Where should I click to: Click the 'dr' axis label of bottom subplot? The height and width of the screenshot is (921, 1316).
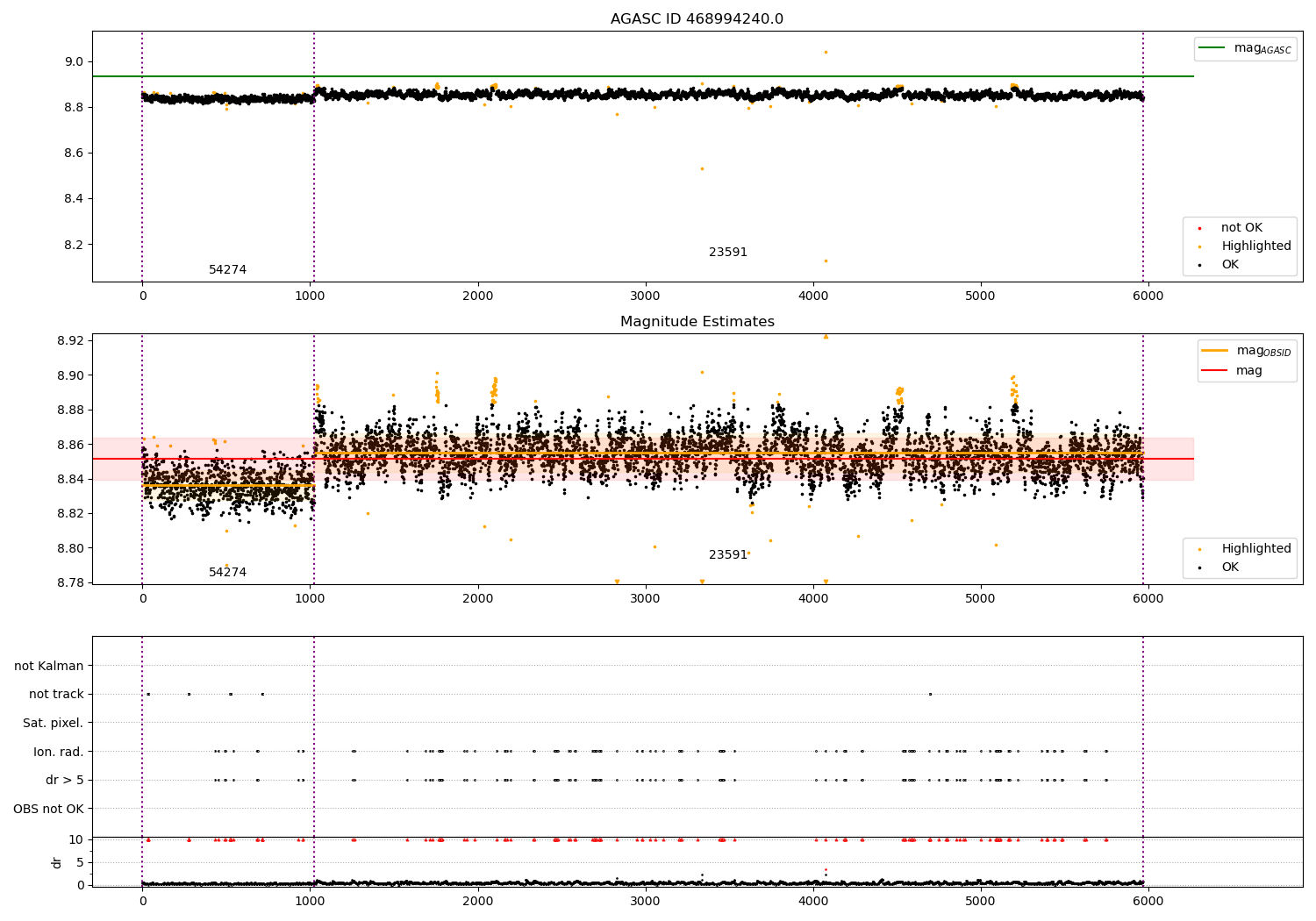point(57,862)
